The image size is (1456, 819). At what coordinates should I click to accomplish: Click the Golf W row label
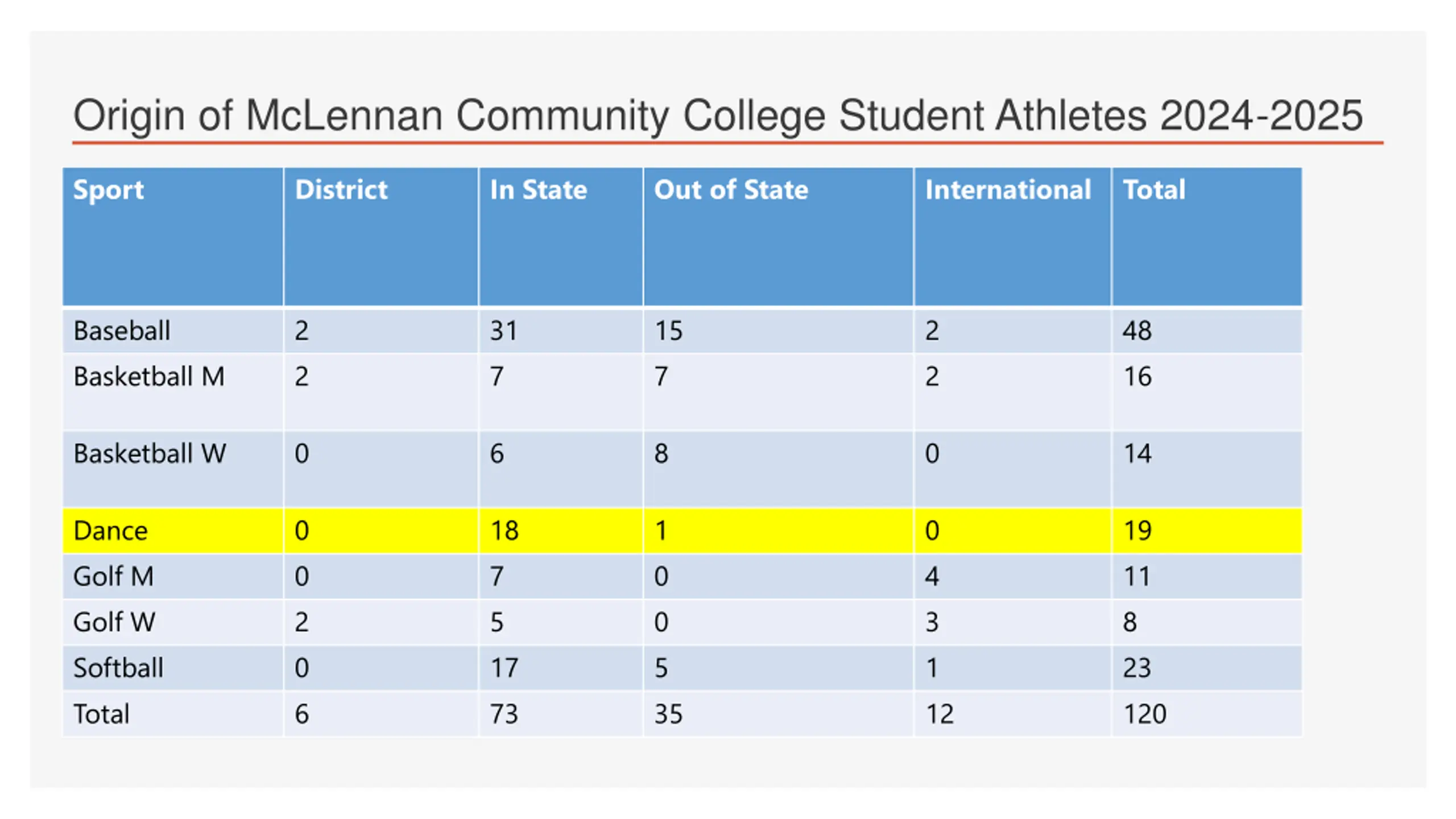tap(114, 622)
